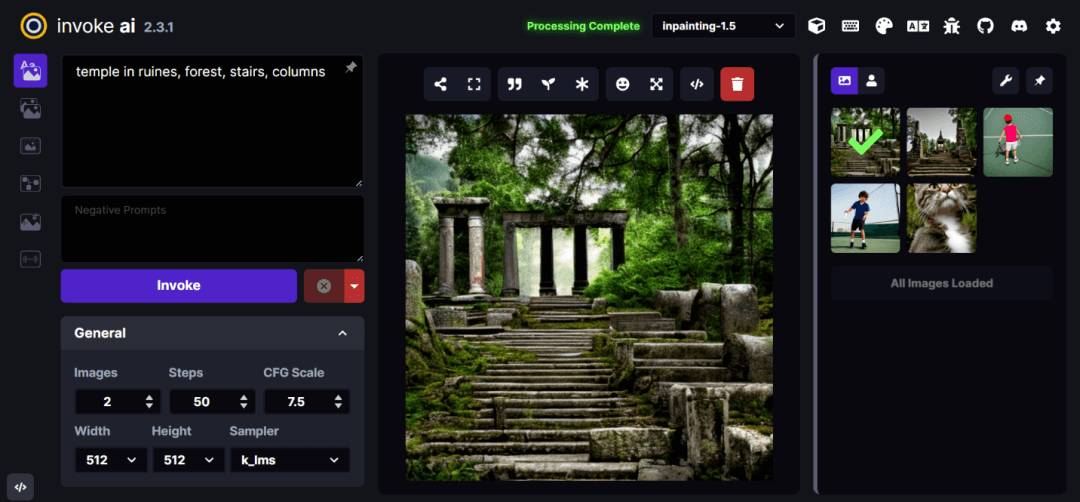Pin the prompt options panel

(x=350, y=68)
